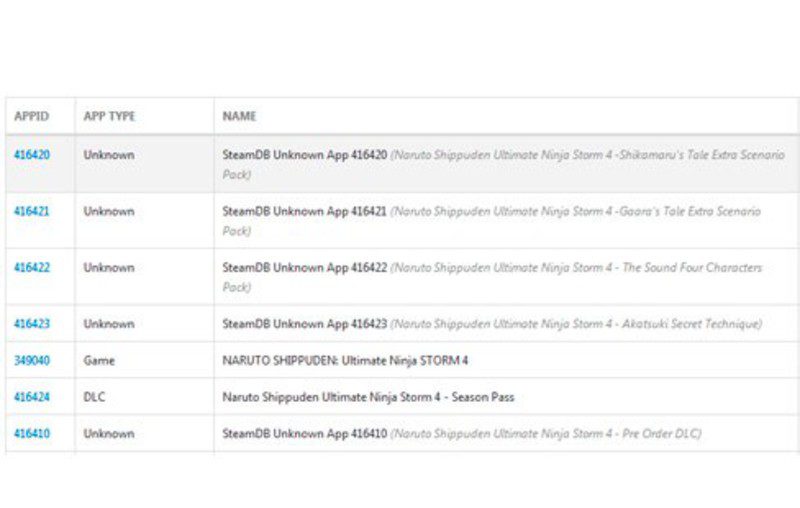Select the Unknown app type for 416420
The image size is (800, 508).
tap(109, 156)
